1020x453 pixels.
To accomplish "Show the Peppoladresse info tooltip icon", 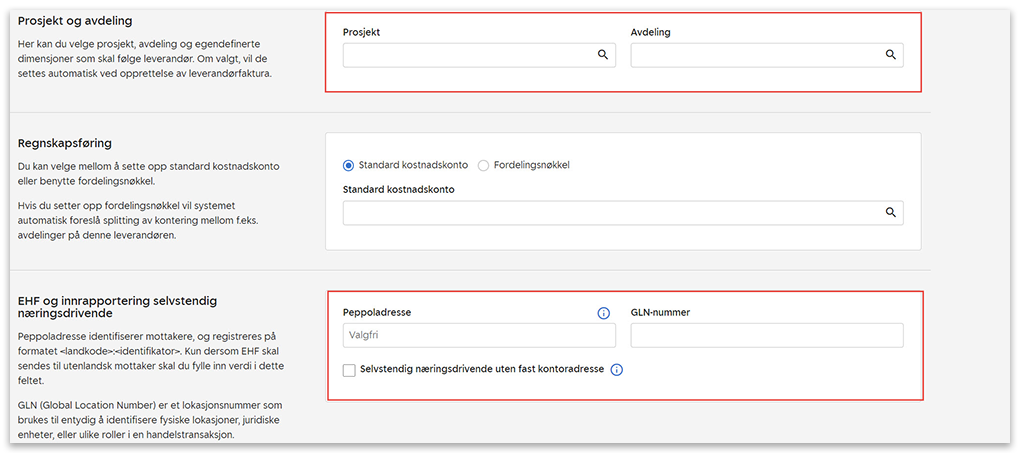I will pos(603,313).
